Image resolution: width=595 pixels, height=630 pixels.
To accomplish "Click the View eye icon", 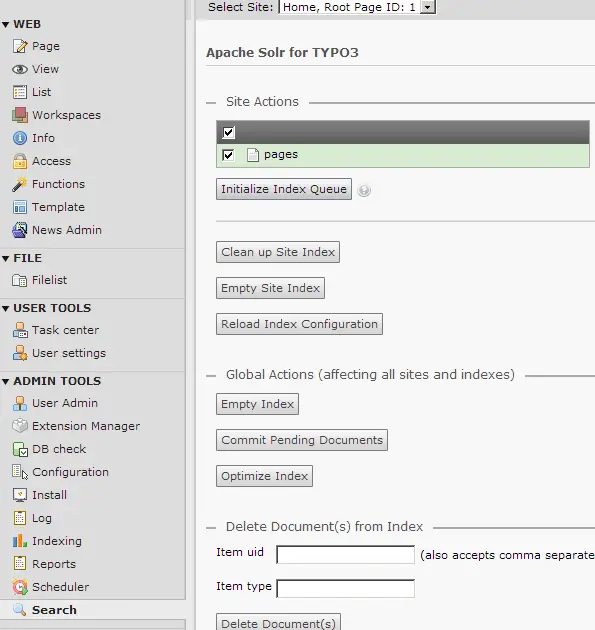I will [x=20, y=69].
